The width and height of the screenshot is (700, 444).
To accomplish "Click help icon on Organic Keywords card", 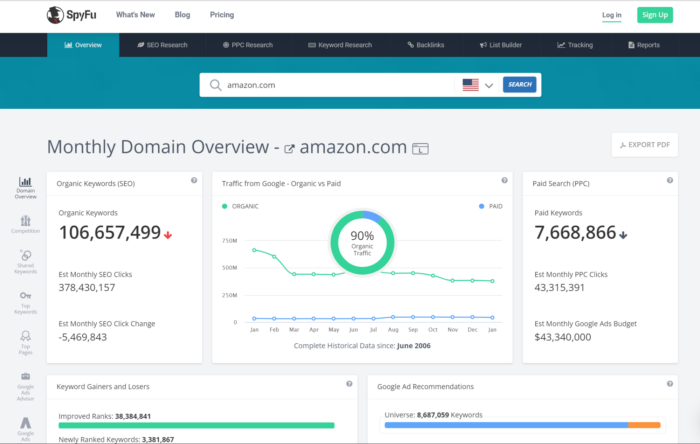I will click(x=194, y=181).
